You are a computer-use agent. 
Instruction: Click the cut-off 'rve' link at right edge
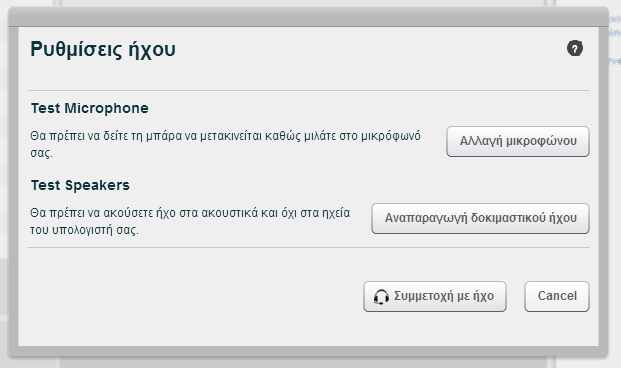click(x=615, y=61)
